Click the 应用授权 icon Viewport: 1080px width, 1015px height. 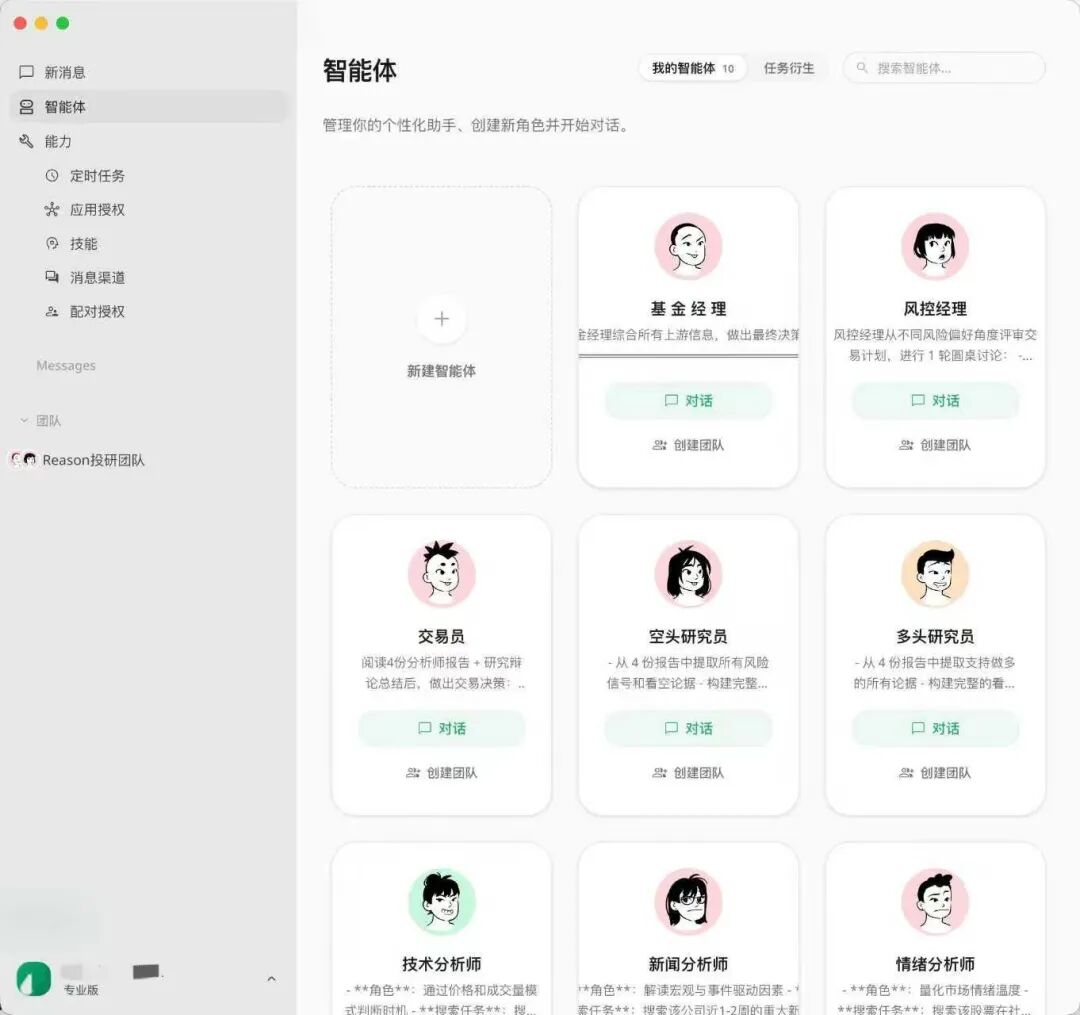click(52, 210)
